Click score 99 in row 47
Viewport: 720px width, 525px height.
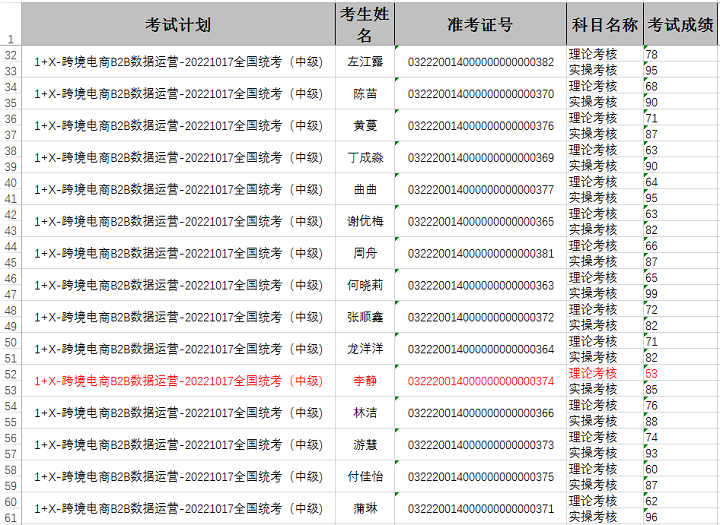[680, 293]
